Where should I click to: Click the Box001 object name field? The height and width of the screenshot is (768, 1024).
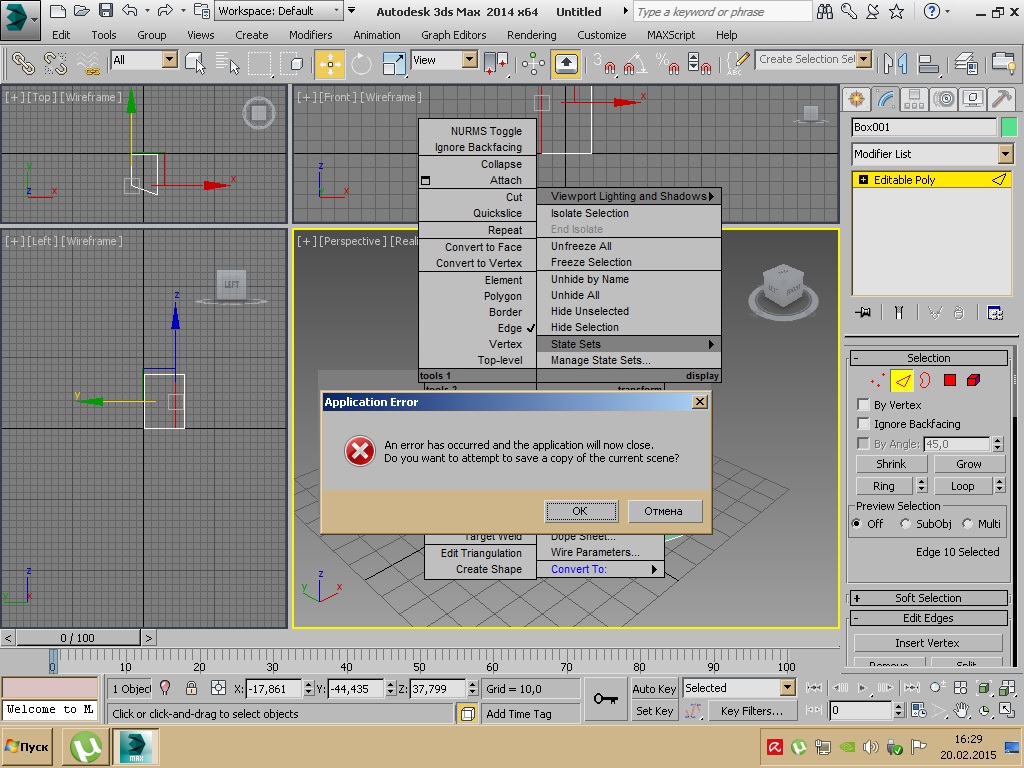tap(923, 127)
